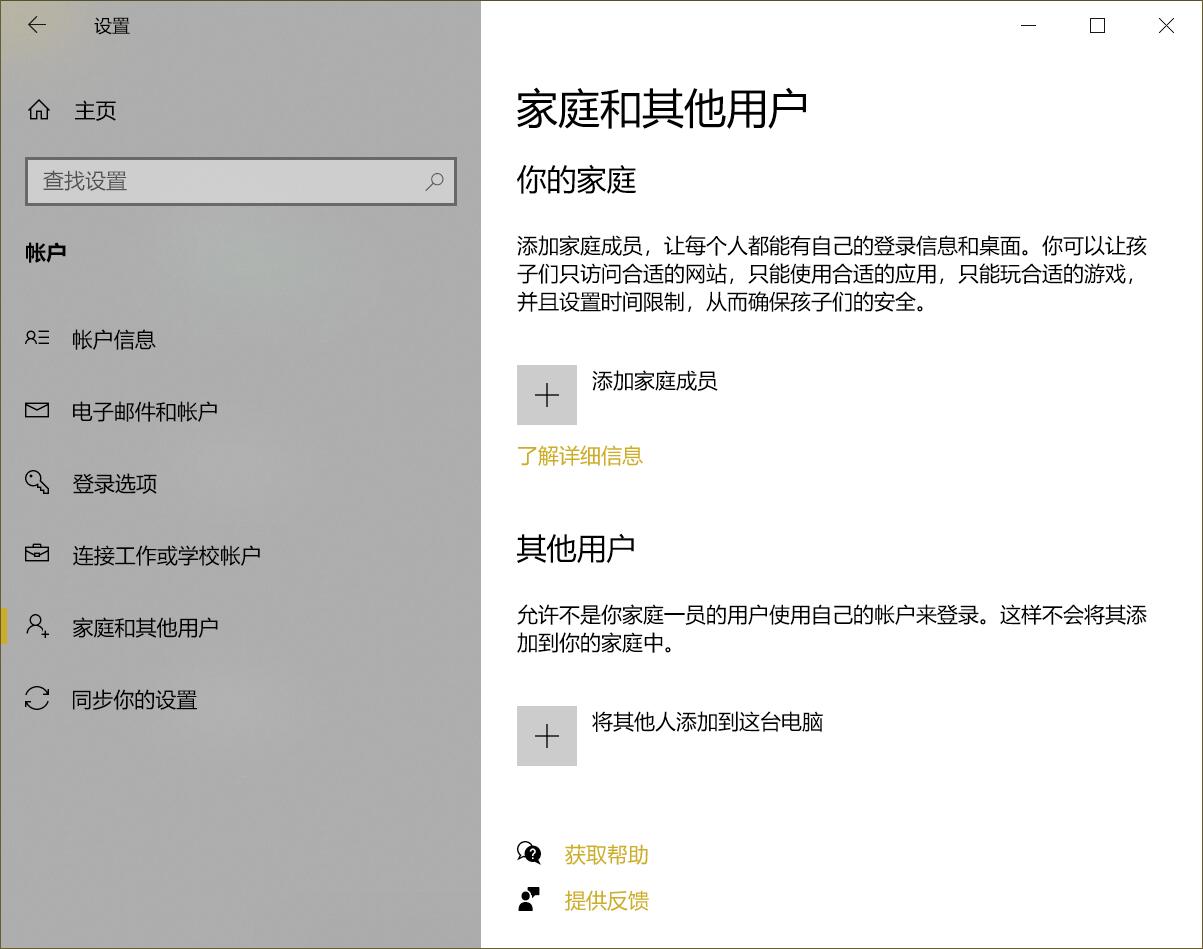Click the 主页 home icon
Screen dimensions: 1203x949
pos(39,110)
